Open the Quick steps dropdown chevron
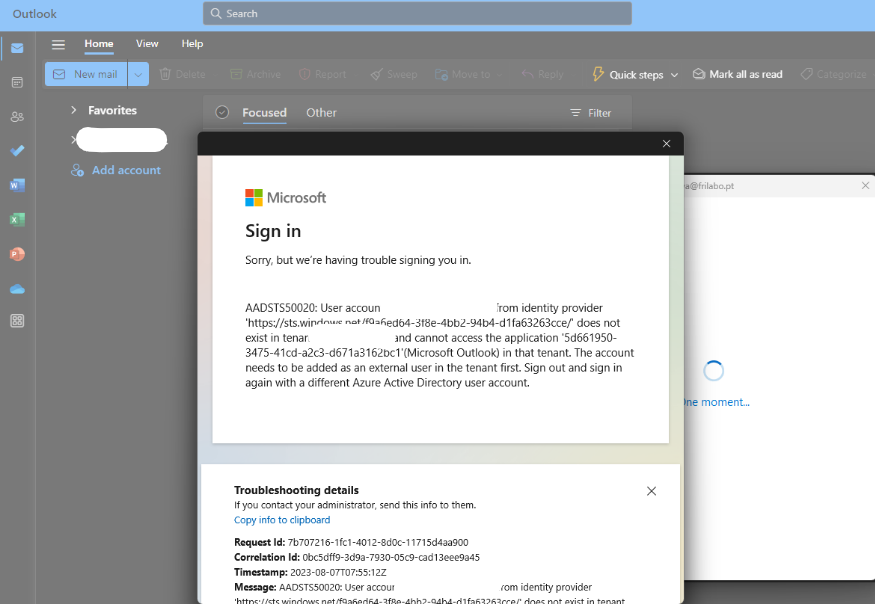 [674, 75]
